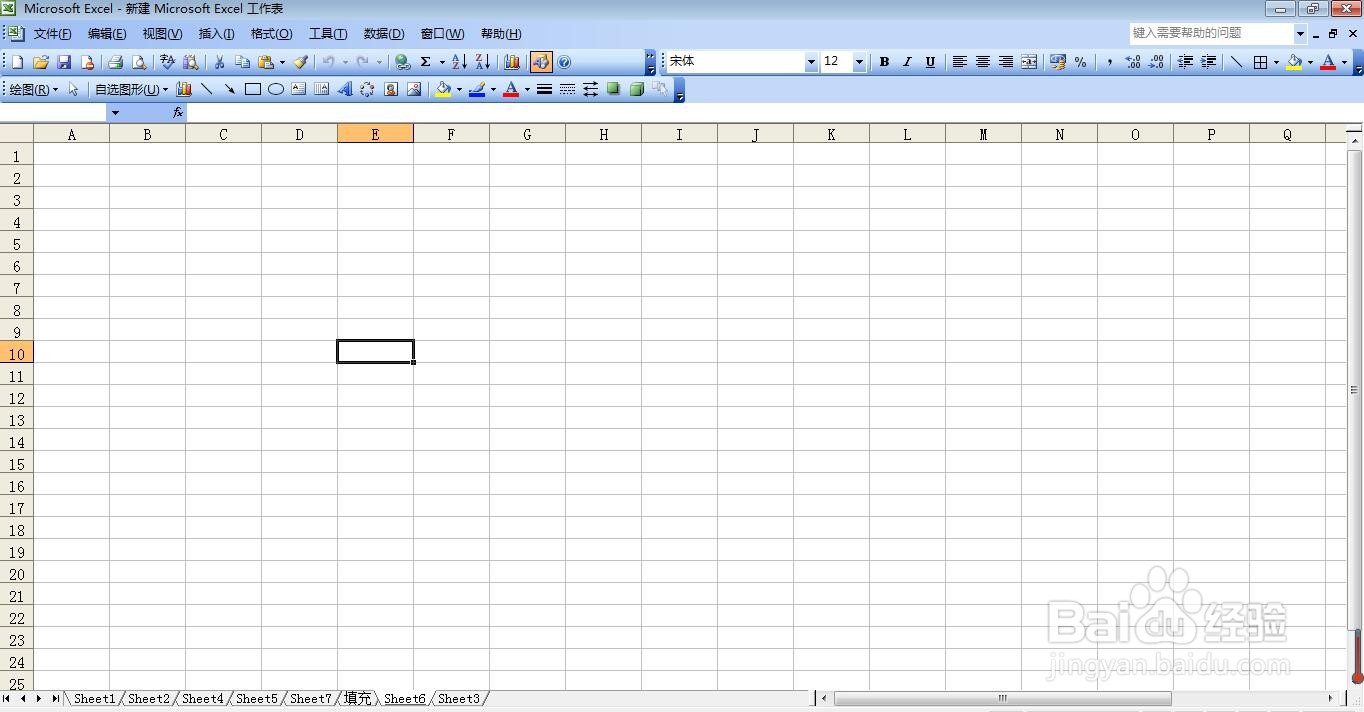Select the Line drawing tool
Image resolution: width=1364 pixels, height=712 pixels.
pyautogui.click(x=206, y=89)
